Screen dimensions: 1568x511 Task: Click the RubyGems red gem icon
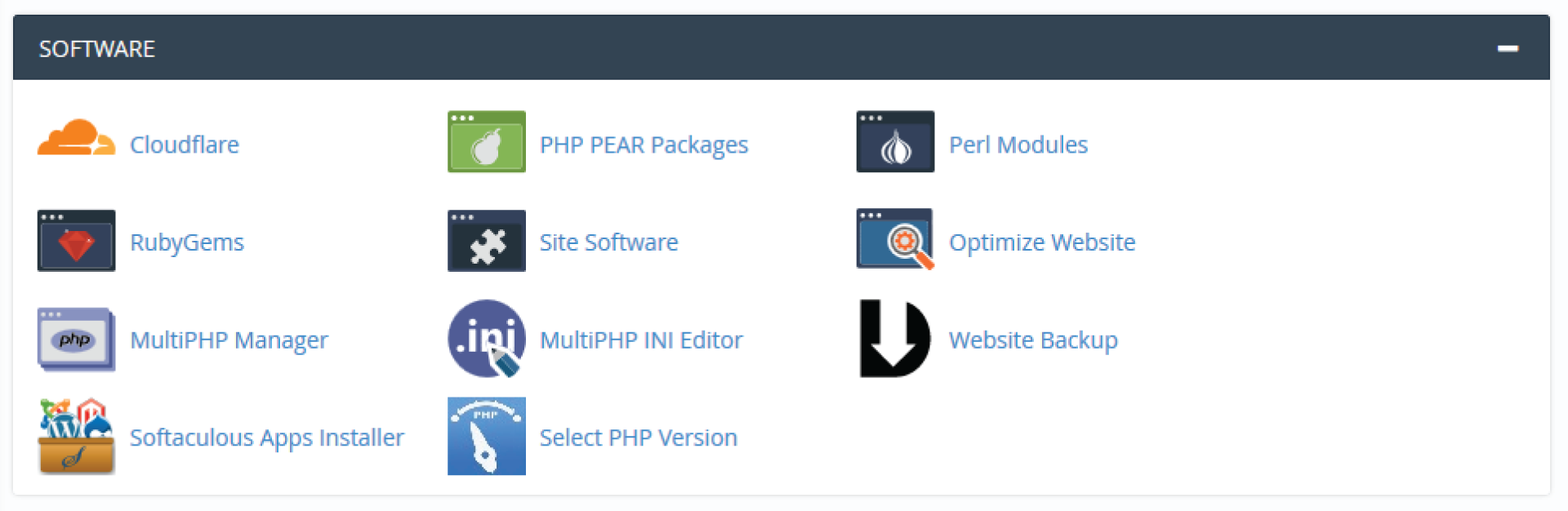[76, 241]
